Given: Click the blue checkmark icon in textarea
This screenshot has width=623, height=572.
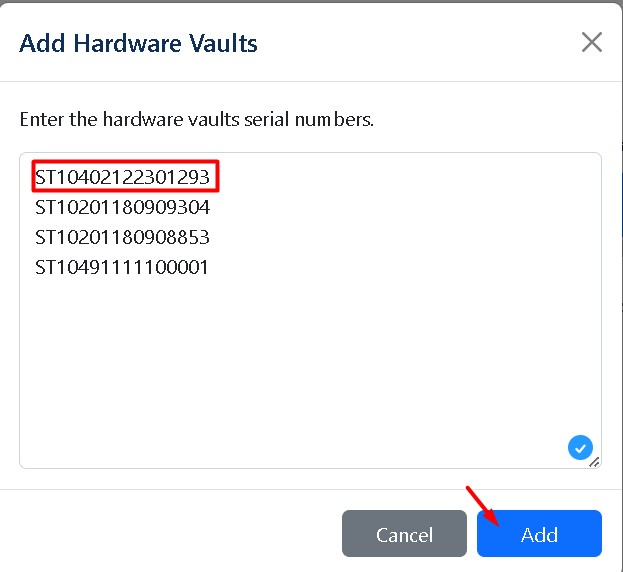Looking at the screenshot, I should click(580, 447).
